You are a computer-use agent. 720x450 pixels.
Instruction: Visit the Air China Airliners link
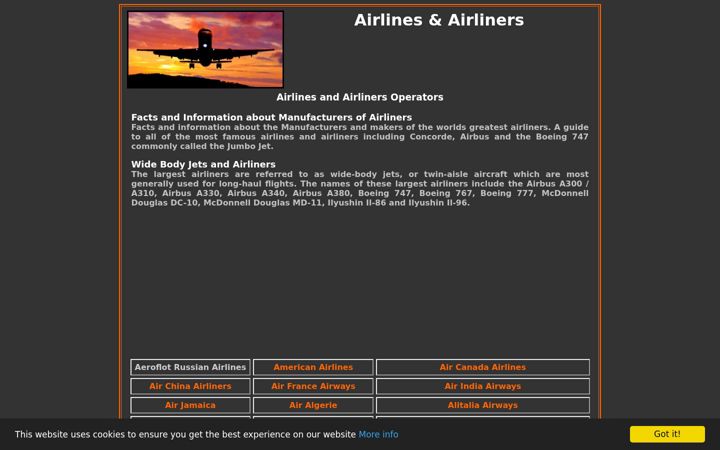[x=190, y=386]
